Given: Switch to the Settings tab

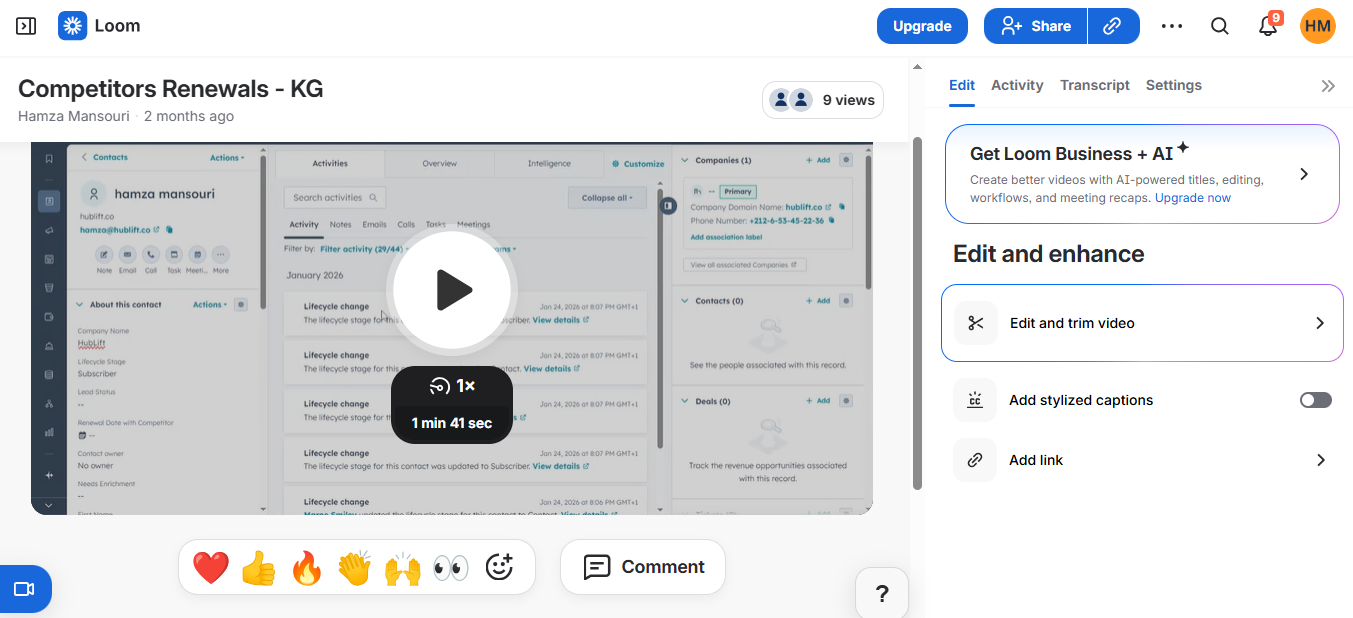Looking at the screenshot, I should [1174, 85].
